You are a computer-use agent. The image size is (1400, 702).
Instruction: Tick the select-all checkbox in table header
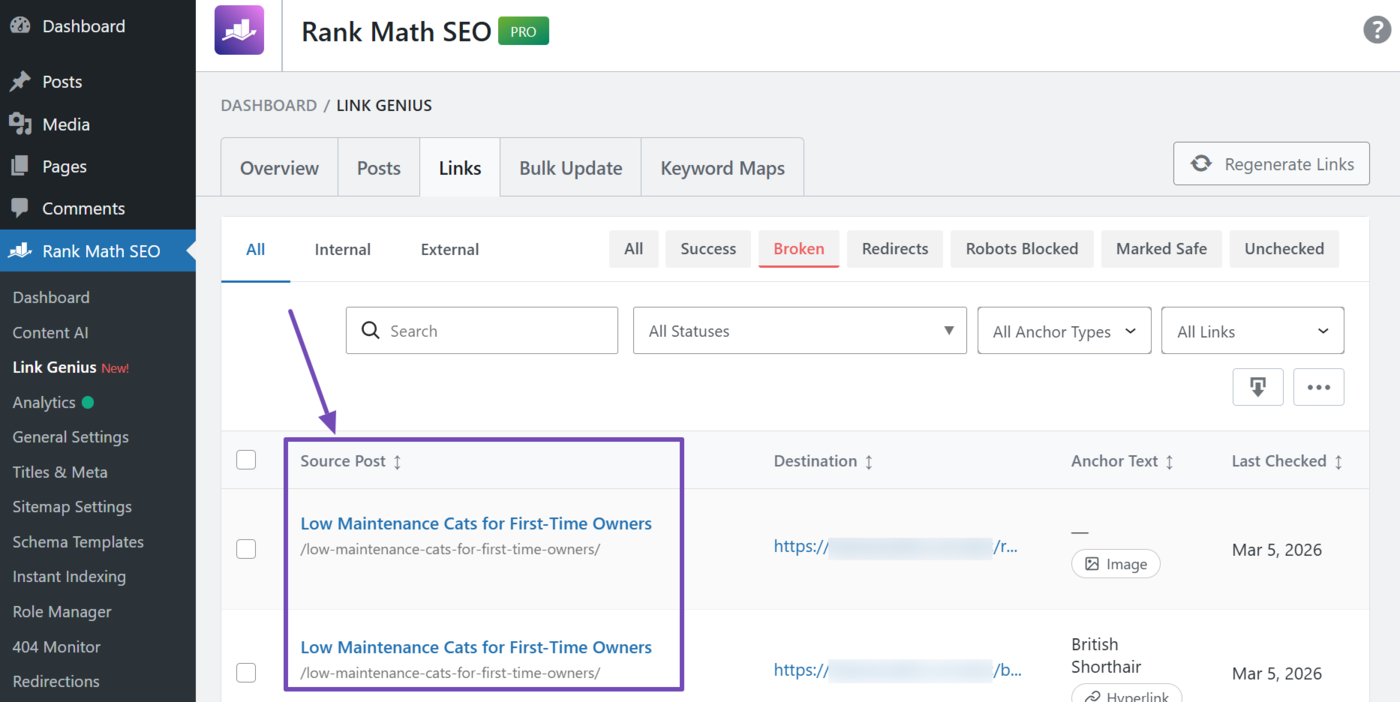(246, 460)
